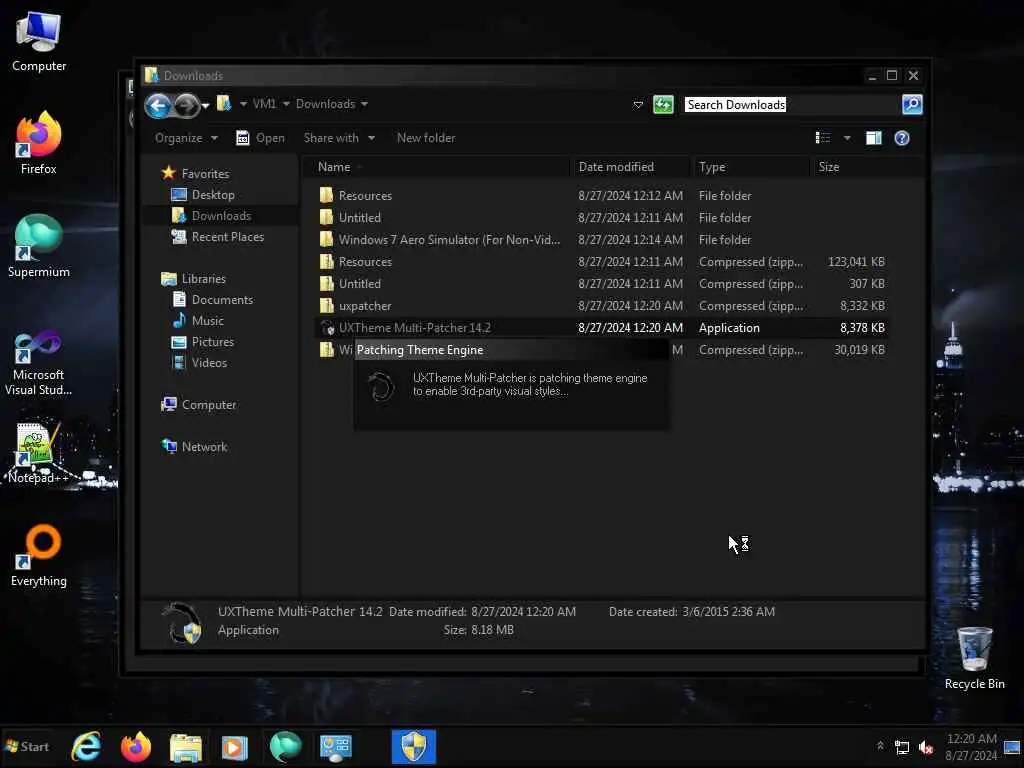Select the Pictures library
1024x768 pixels.
202,342
